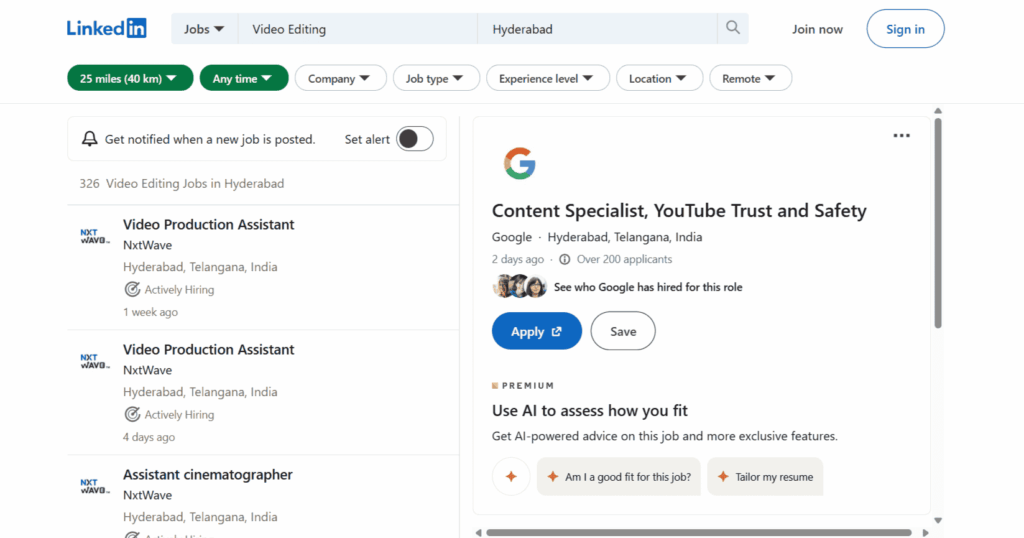Open the Experience level filter
Viewport: 1024px width, 538px height.
coord(547,78)
